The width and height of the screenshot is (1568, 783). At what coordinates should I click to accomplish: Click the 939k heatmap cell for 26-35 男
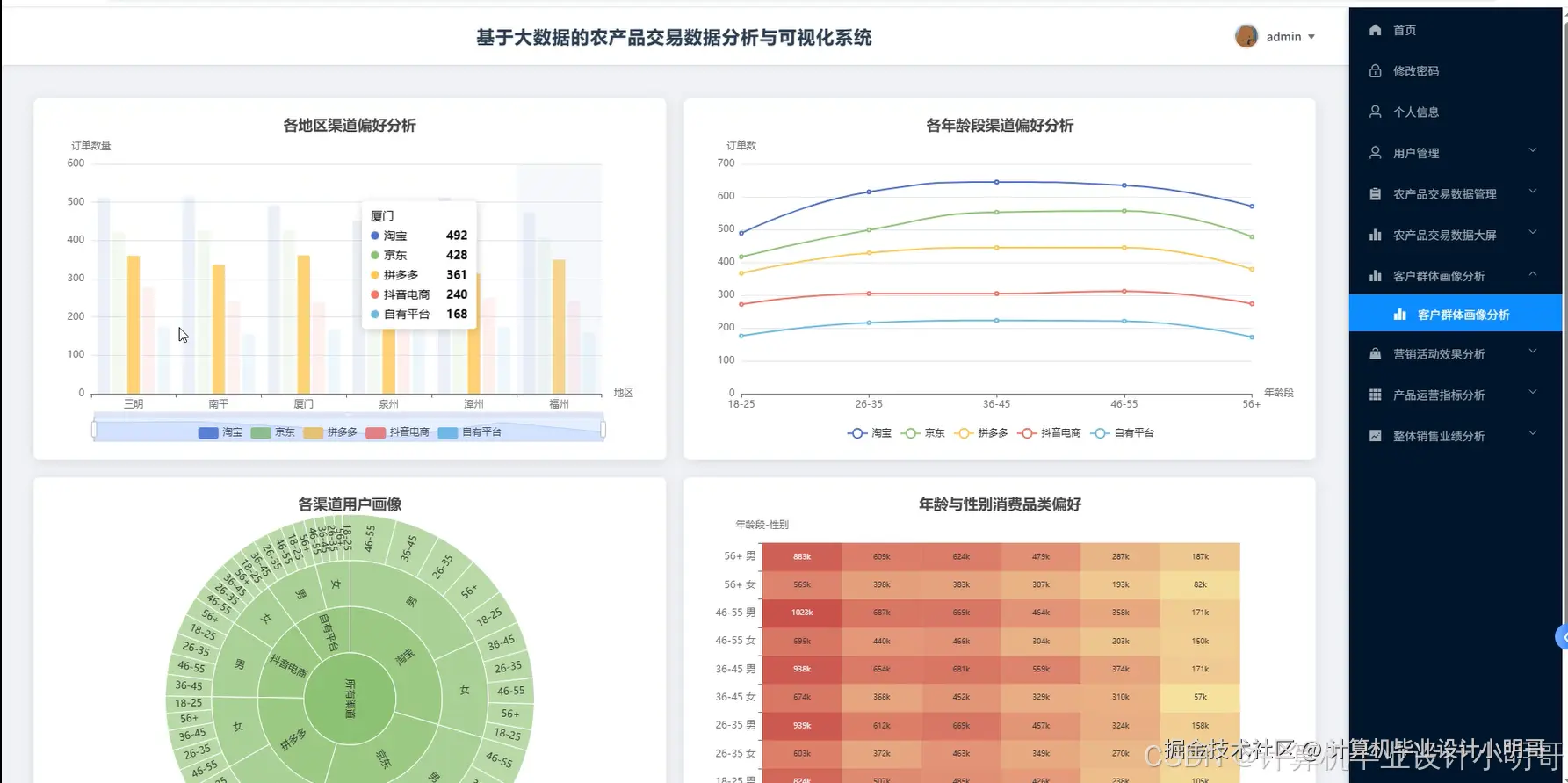802,725
